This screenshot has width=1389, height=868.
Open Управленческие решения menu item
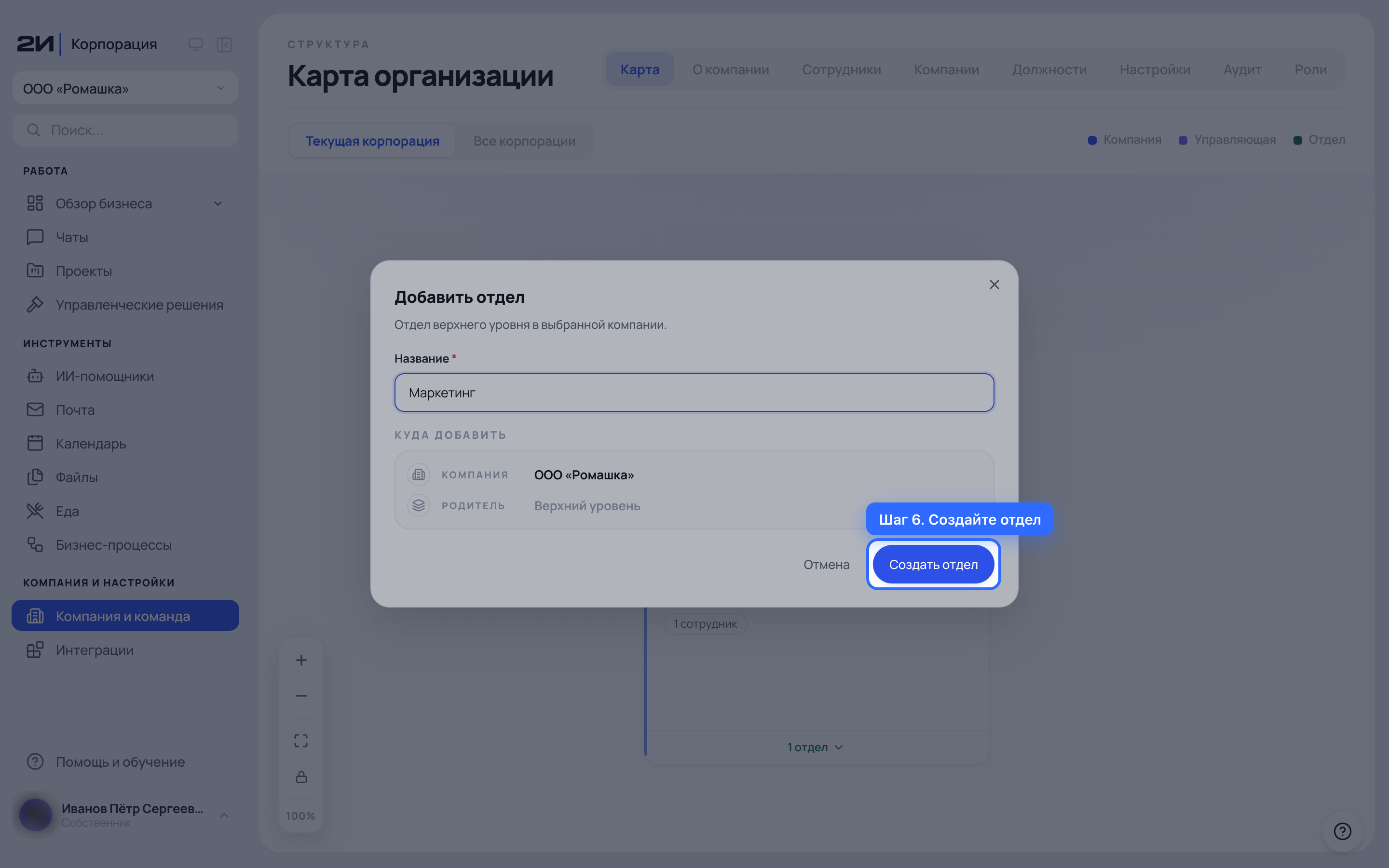[125, 304]
